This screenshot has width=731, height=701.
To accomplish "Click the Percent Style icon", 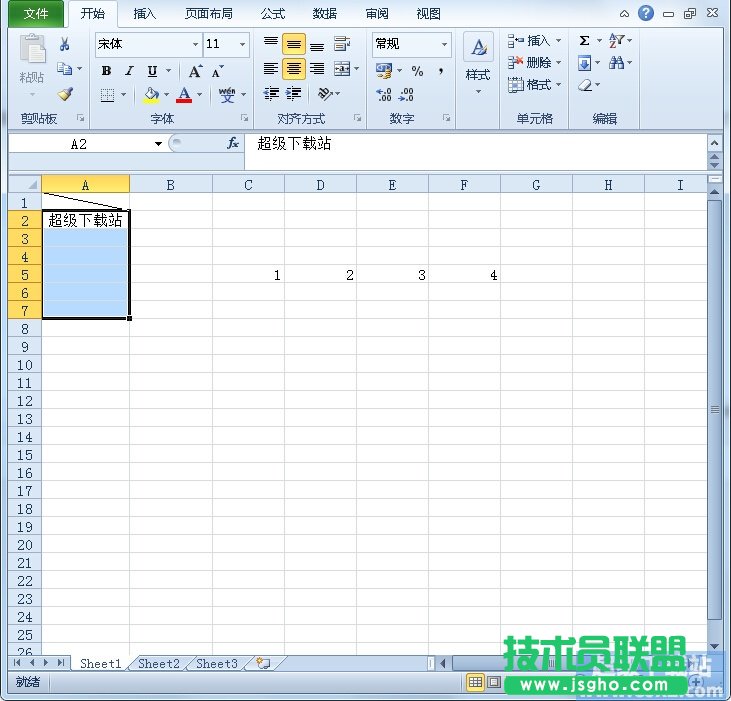I will (x=417, y=71).
